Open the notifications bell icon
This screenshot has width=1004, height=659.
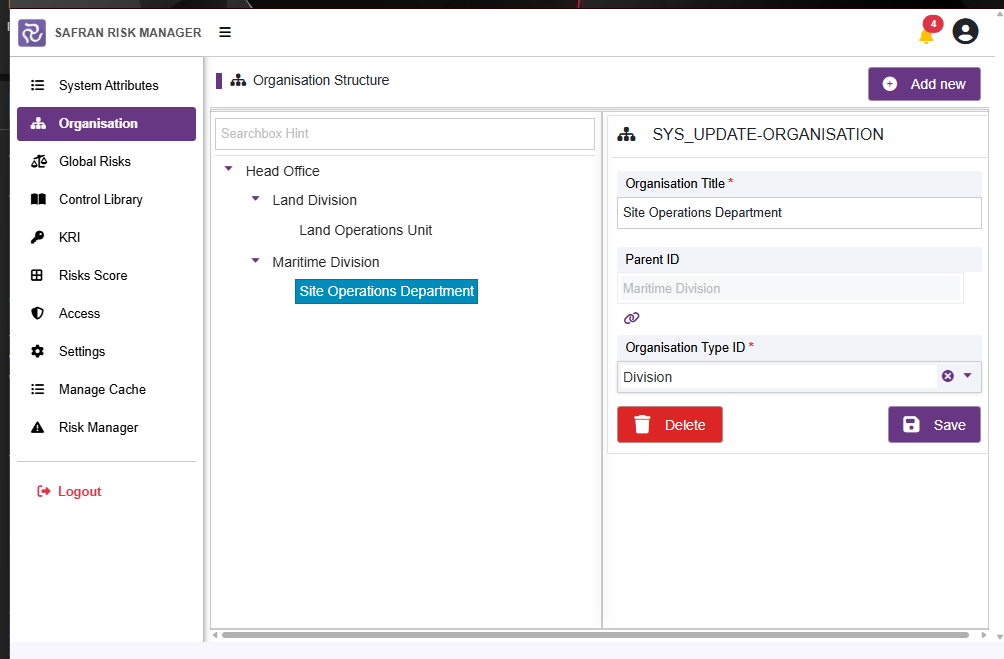tap(927, 33)
